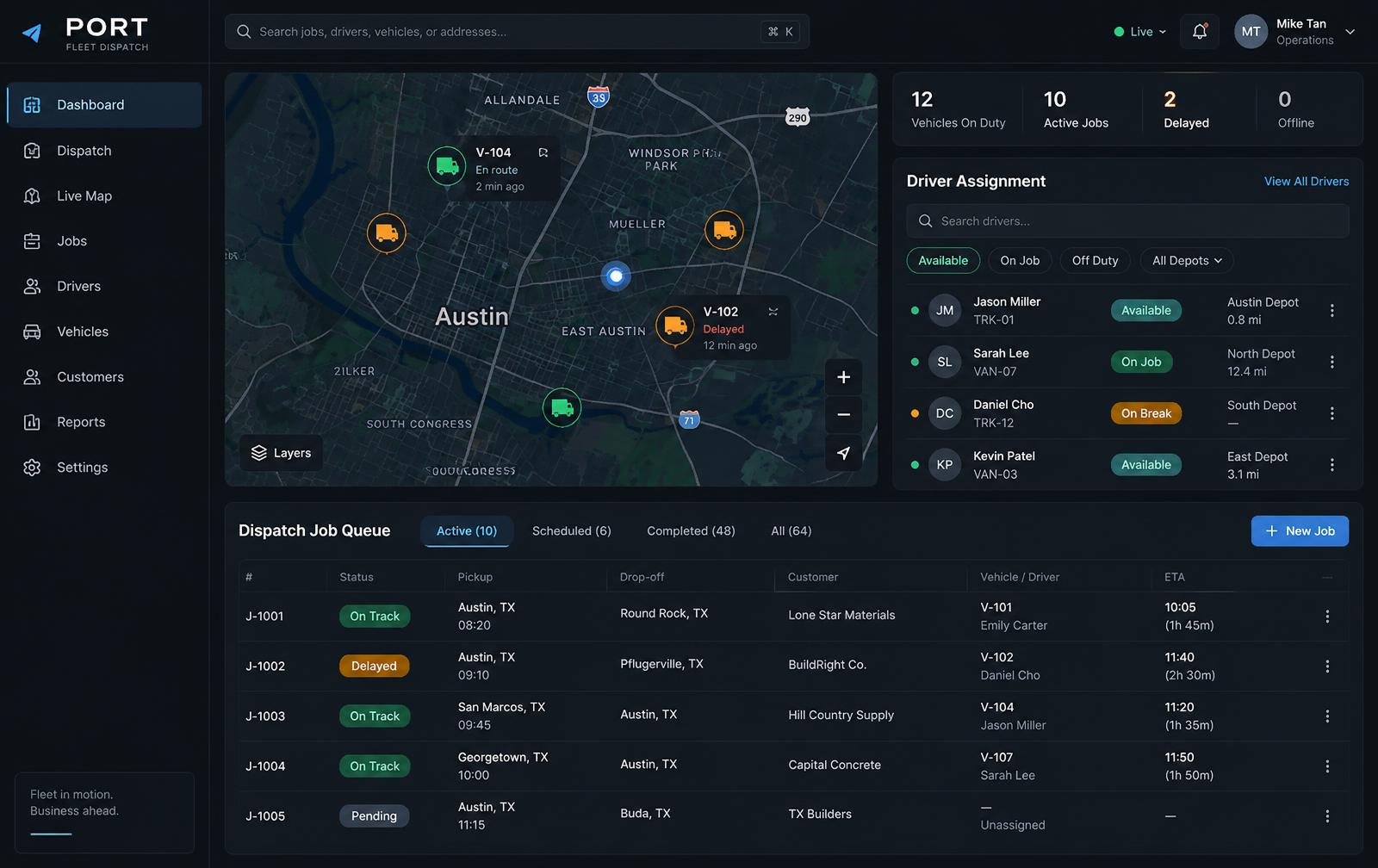Select the orange V-102 delayed truck marker
The image size is (1378, 868).
[x=675, y=326]
